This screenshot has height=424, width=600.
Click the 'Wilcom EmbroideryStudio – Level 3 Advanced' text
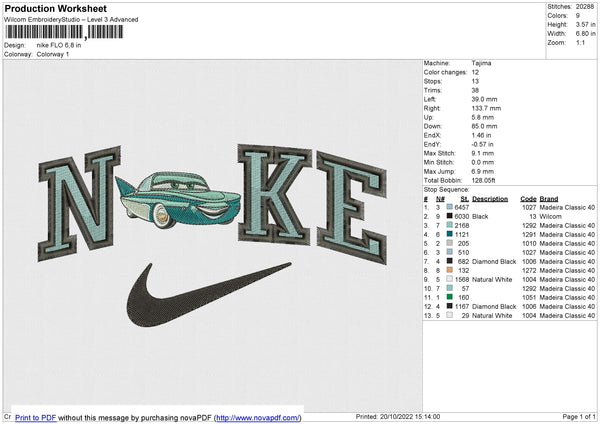pos(71,20)
